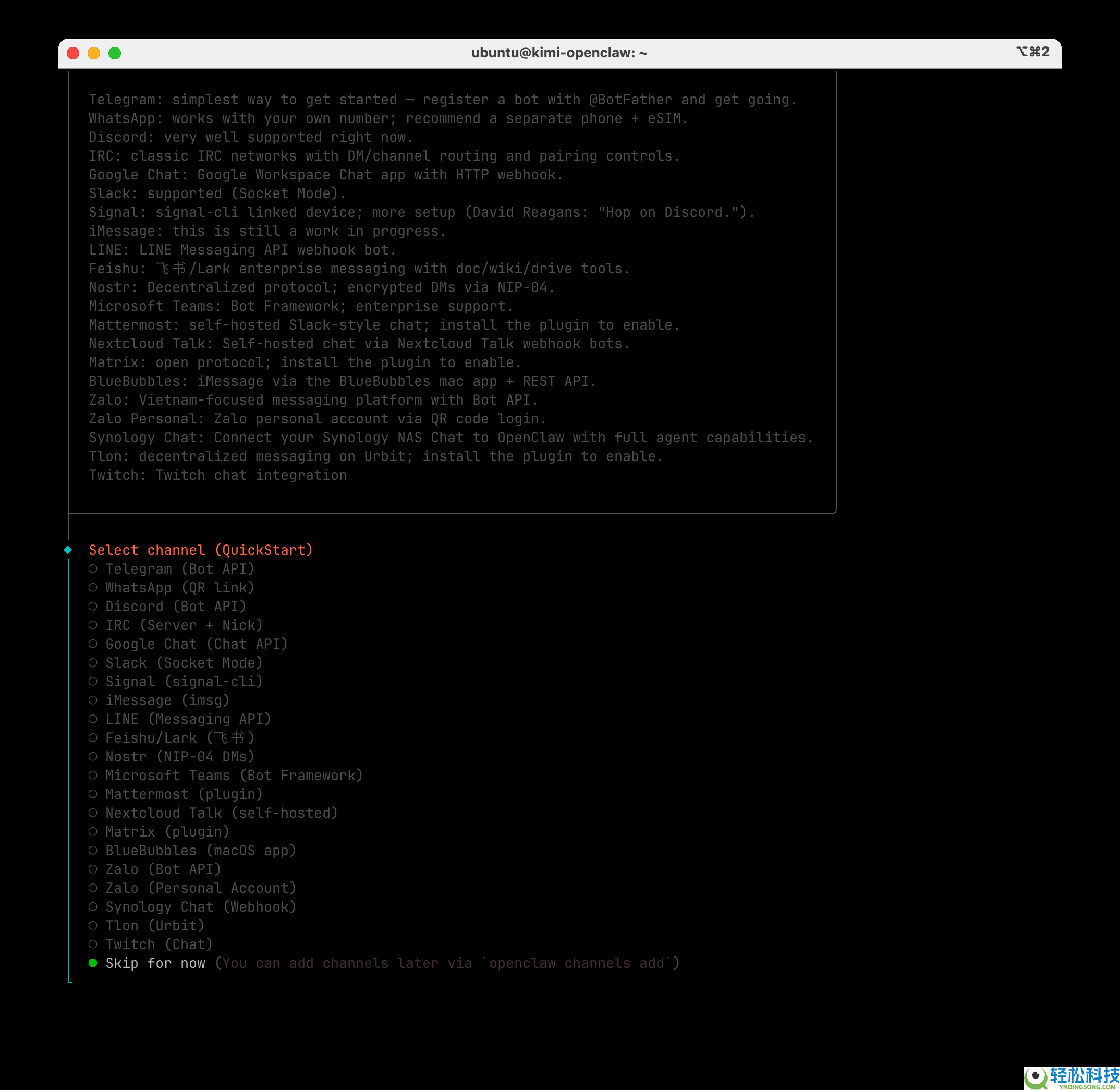Choose WhatsApp (QR link) channel option
The width and height of the screenshot is (1120, 1090).
tap(172, 588)
